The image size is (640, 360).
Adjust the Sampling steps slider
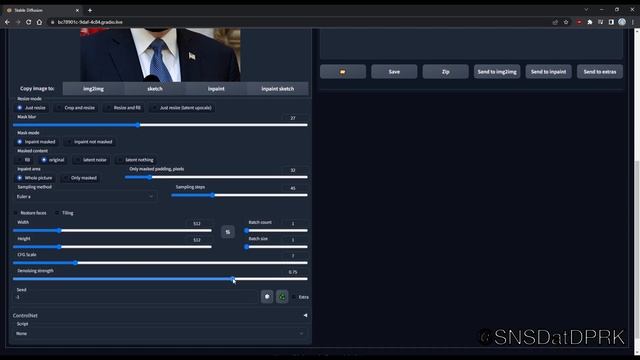(239, 195)
